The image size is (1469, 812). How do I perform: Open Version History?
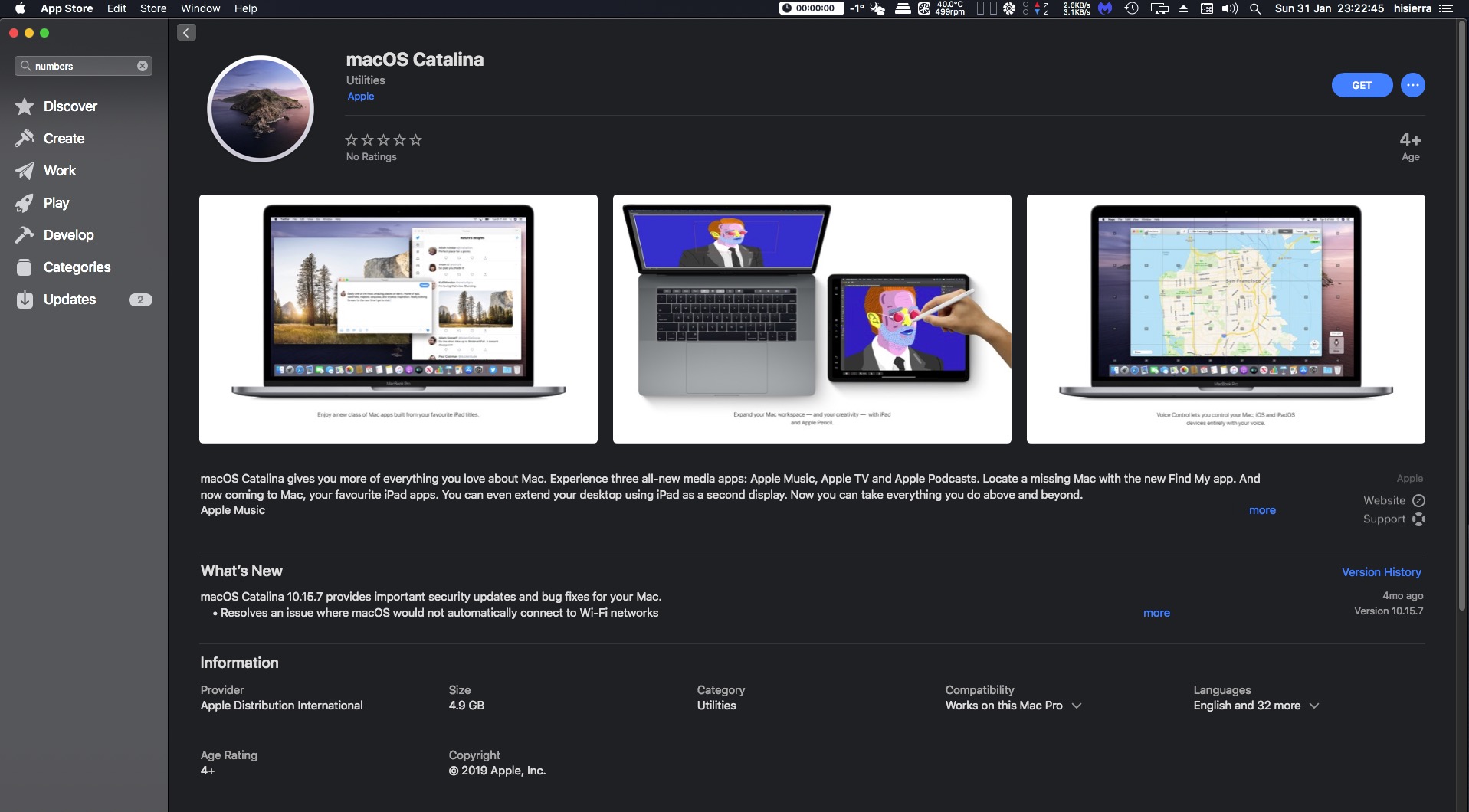[1381, 572]
